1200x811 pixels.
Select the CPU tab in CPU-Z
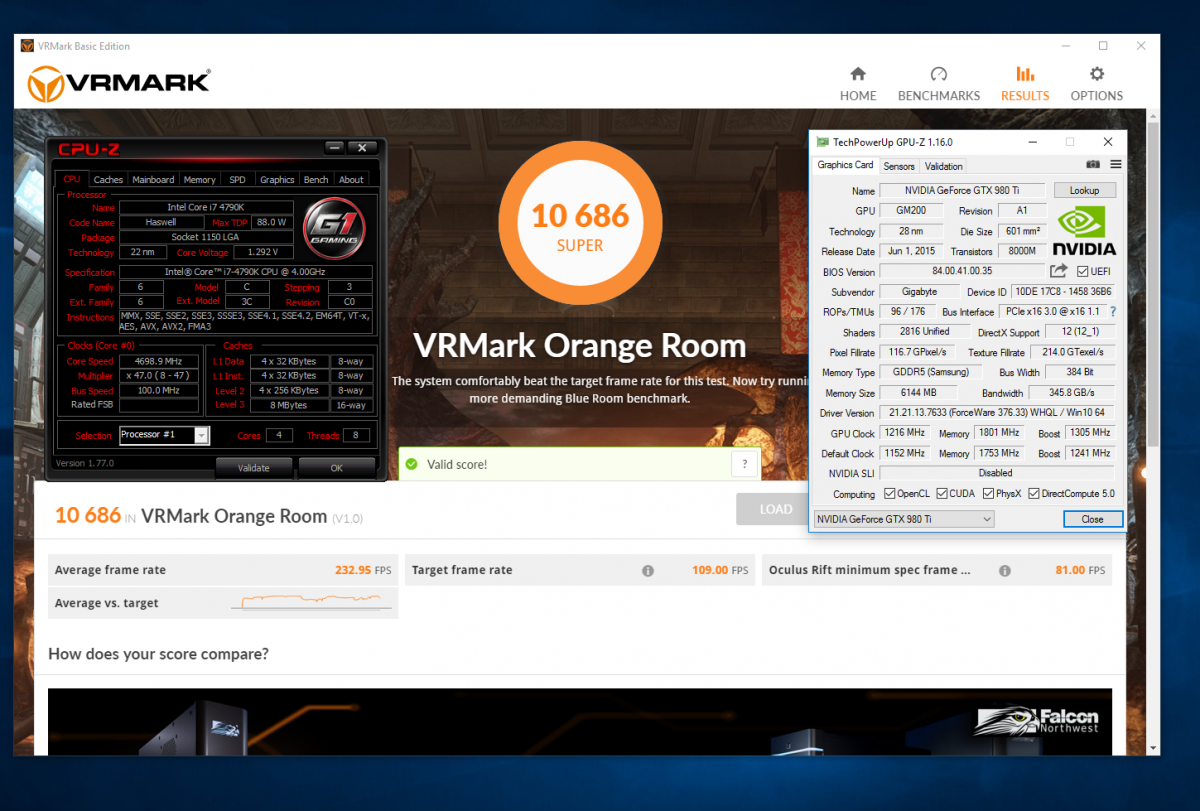72,179
